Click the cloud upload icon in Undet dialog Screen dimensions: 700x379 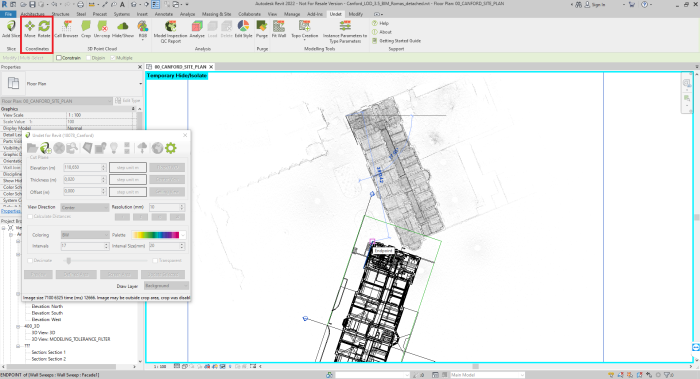(142, 148)
